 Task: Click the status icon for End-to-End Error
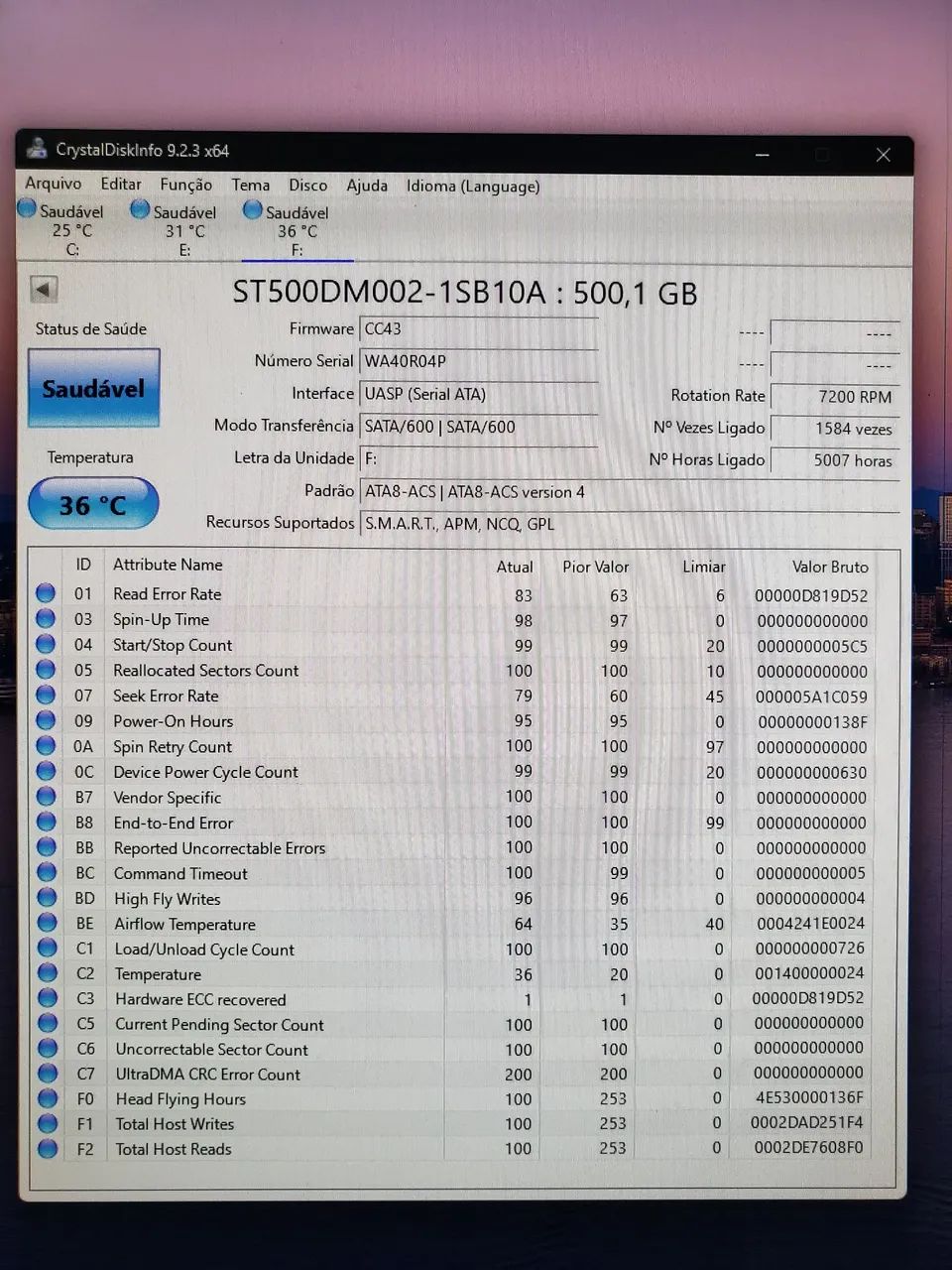(x=46, y=822)
